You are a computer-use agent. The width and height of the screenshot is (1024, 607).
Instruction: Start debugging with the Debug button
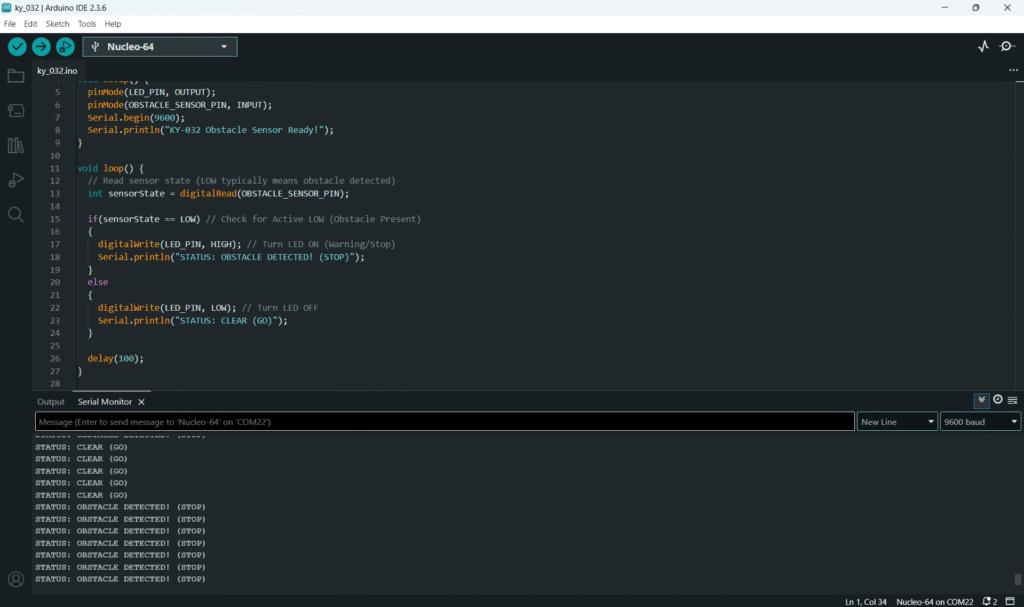(x=65, y=47)
